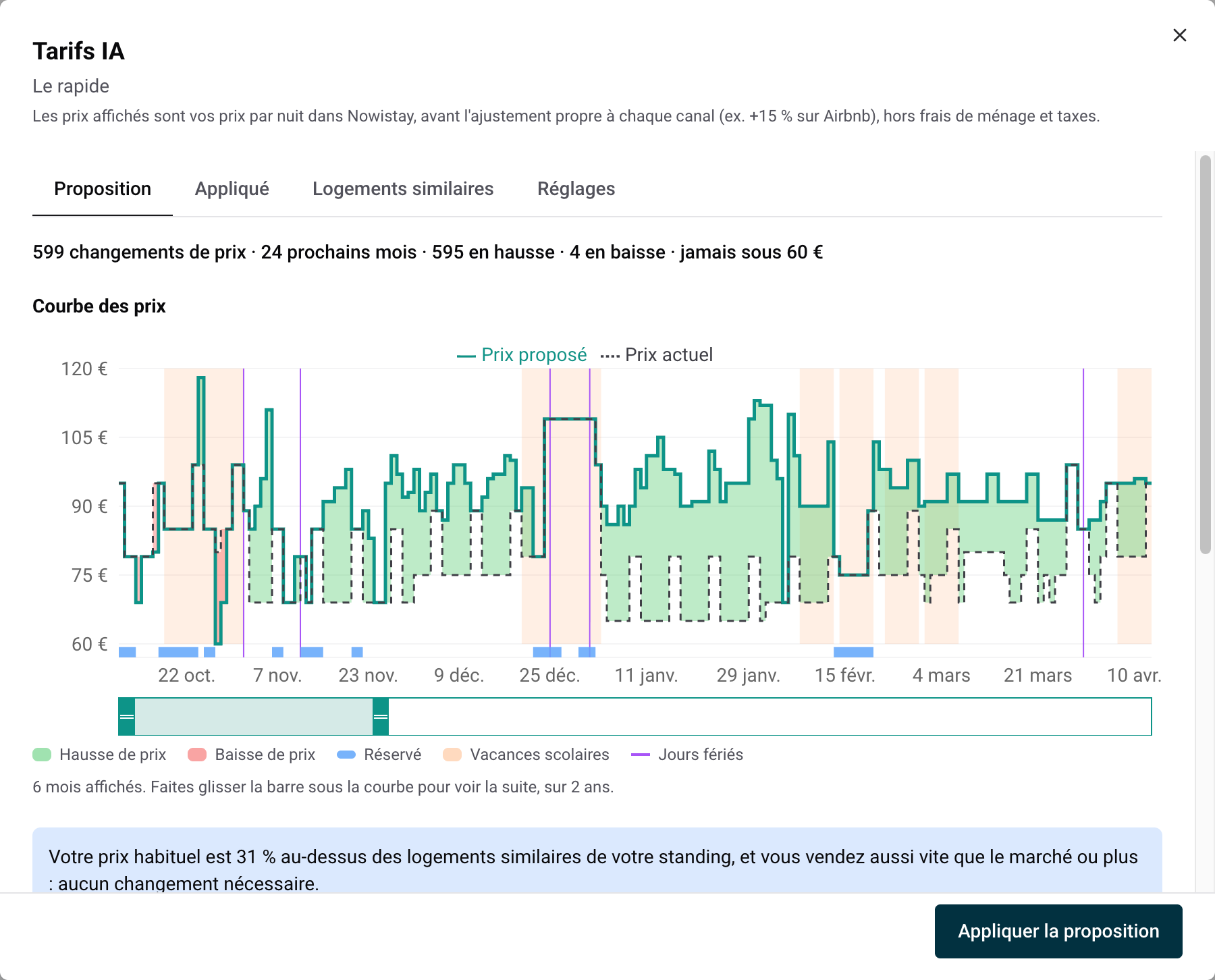Click the 21 mars date label

[1037, 676]
